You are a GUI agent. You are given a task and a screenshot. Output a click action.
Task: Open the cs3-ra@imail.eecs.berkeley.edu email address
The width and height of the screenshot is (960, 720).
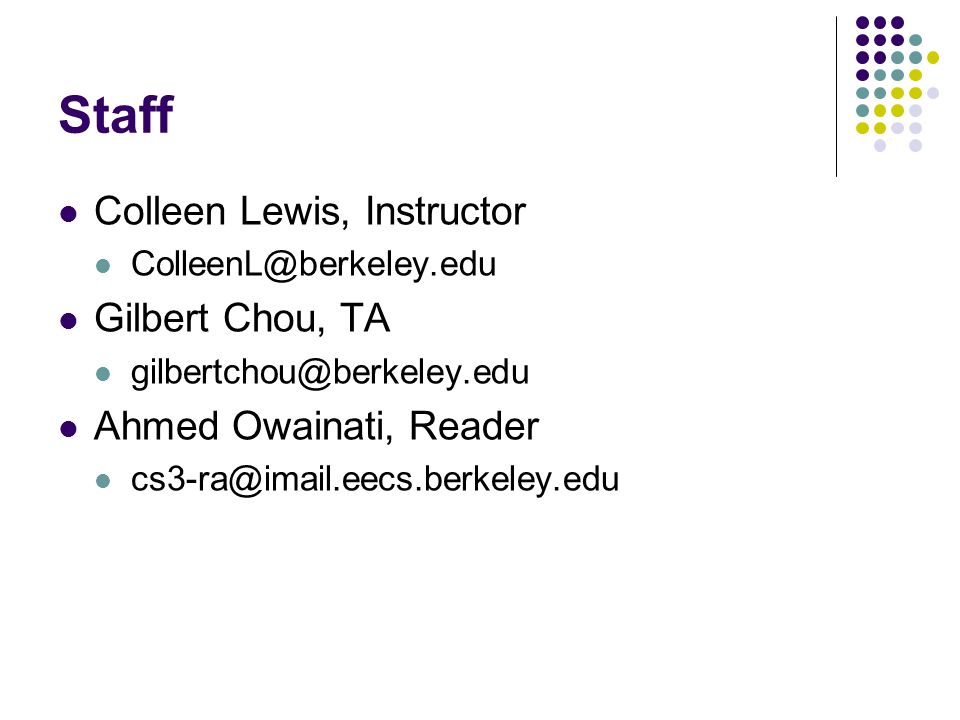[x=375, y=479]
